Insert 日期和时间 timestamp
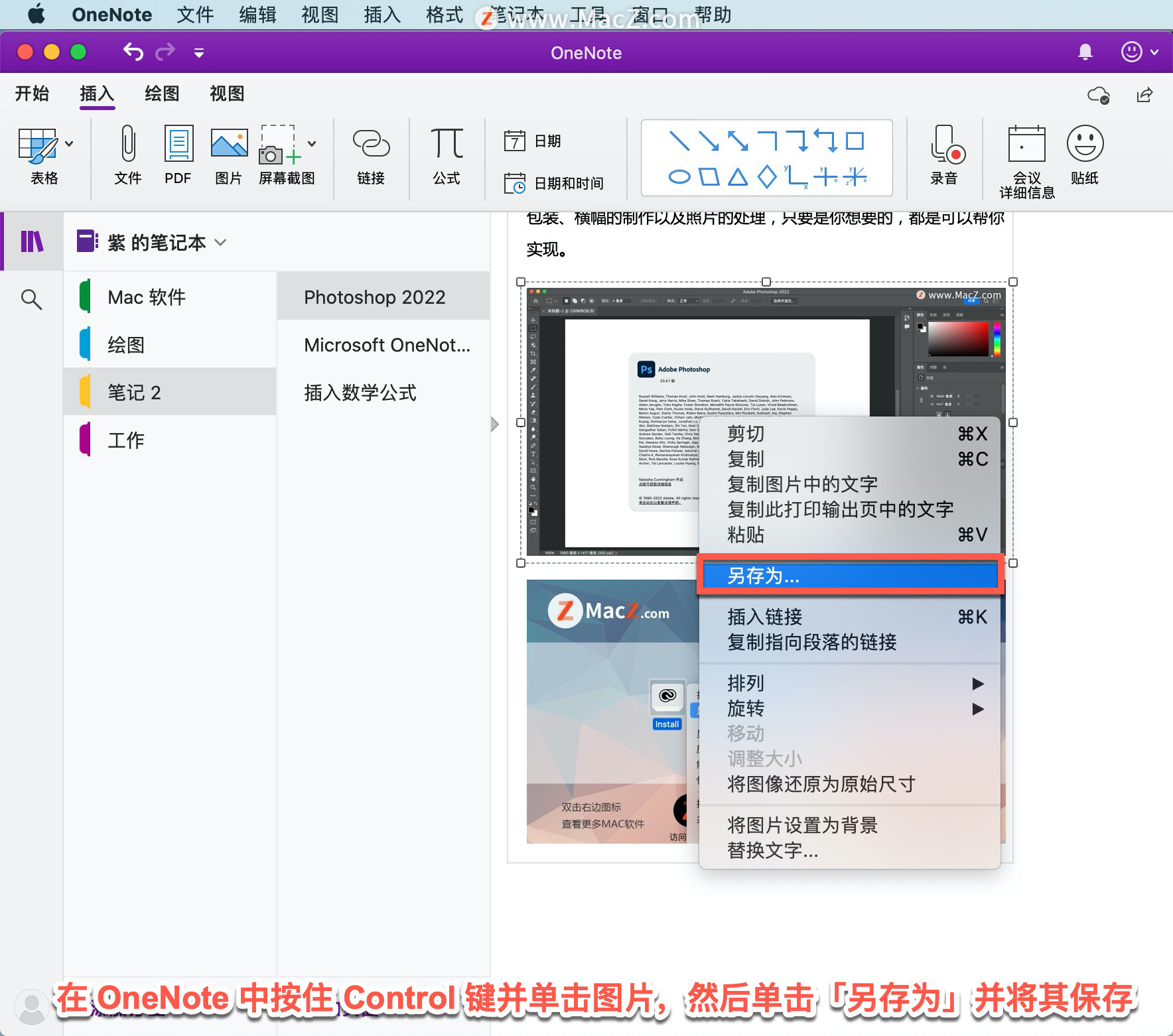 554,183
